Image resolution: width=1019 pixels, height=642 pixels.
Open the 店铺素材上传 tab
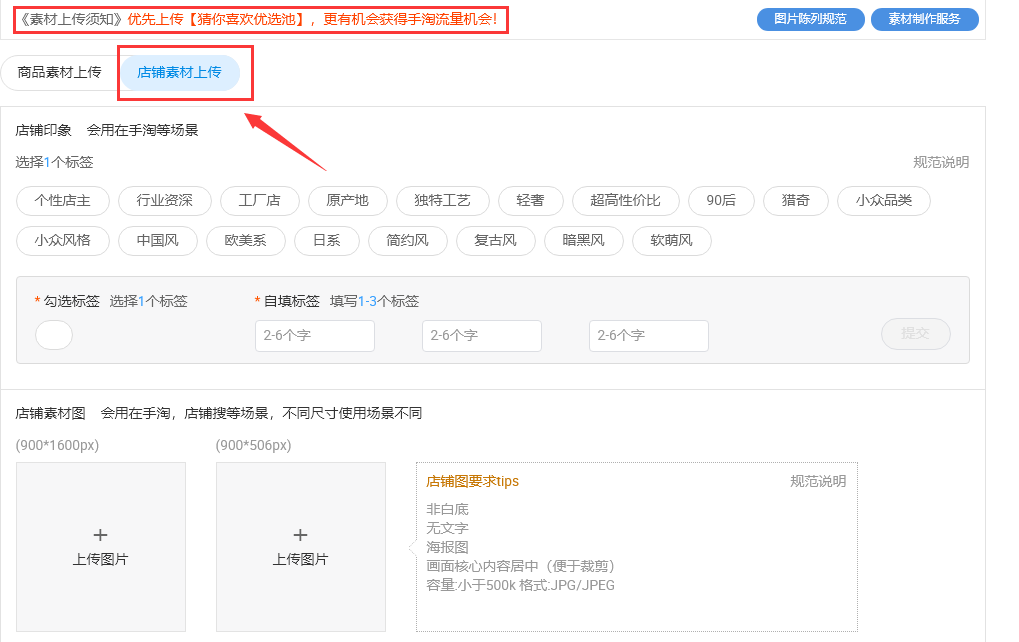point(179,73)
